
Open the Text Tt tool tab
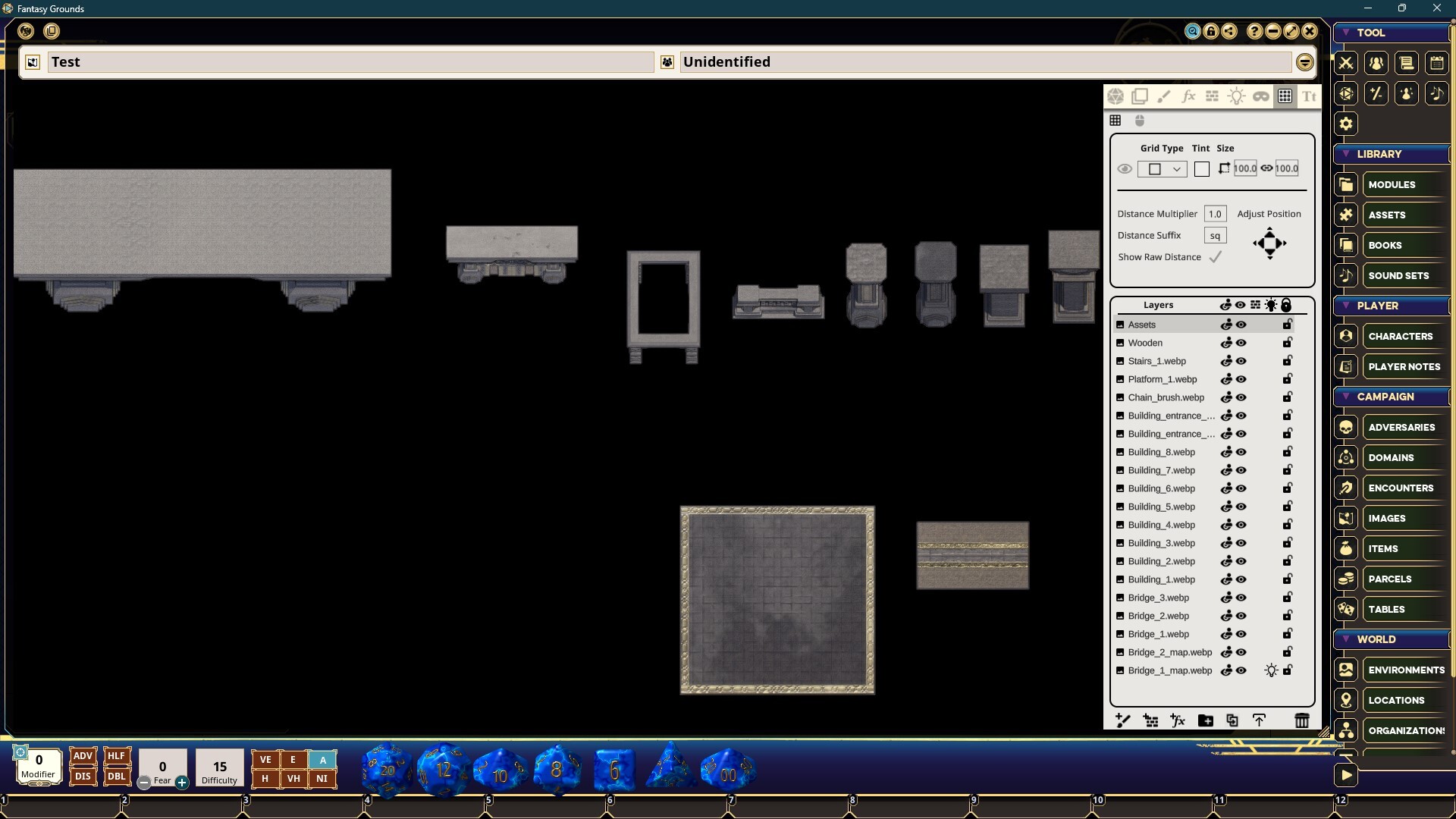point(1309,96)
